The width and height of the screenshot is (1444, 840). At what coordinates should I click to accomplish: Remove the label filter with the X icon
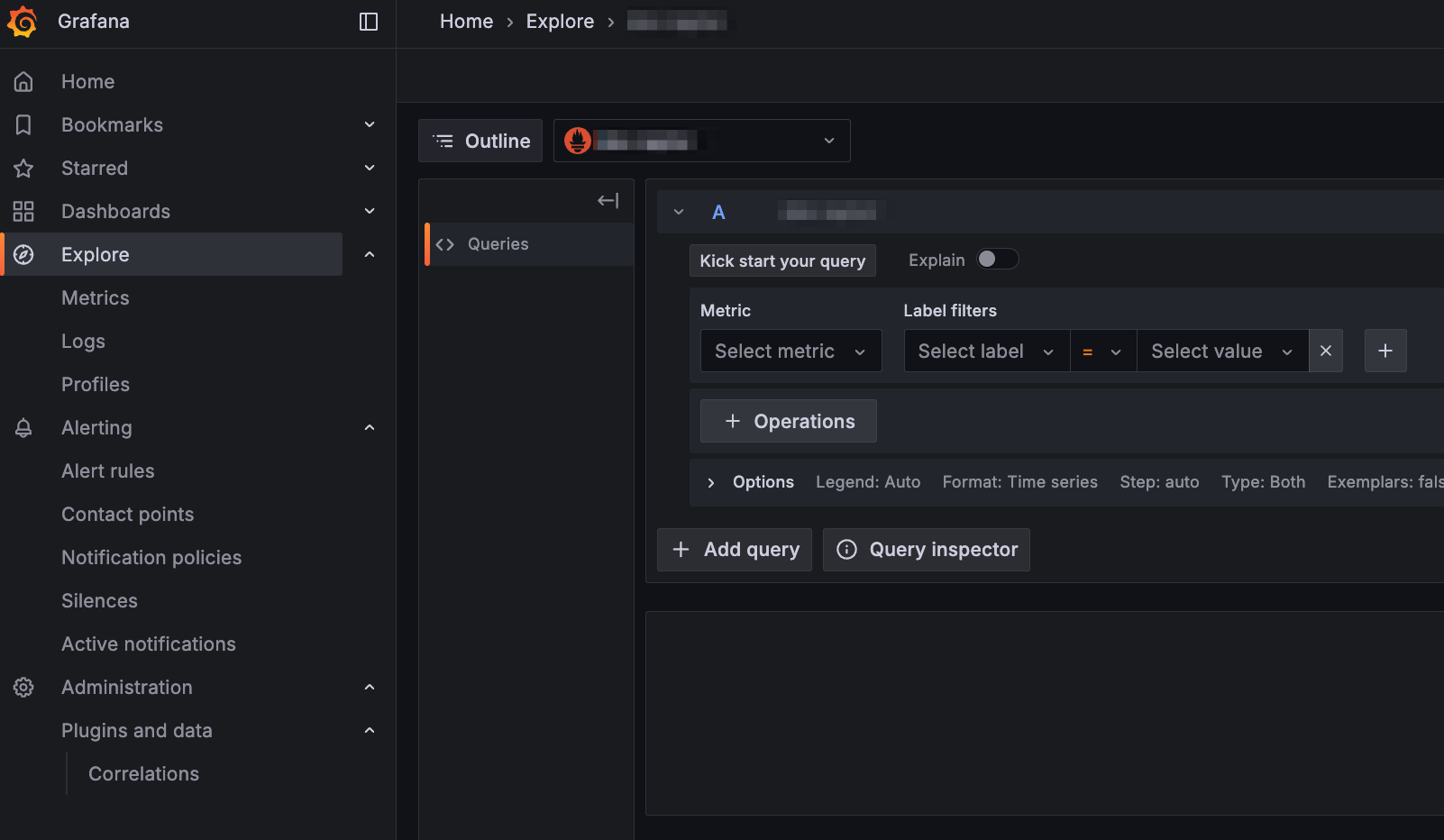click(1325, 351)
